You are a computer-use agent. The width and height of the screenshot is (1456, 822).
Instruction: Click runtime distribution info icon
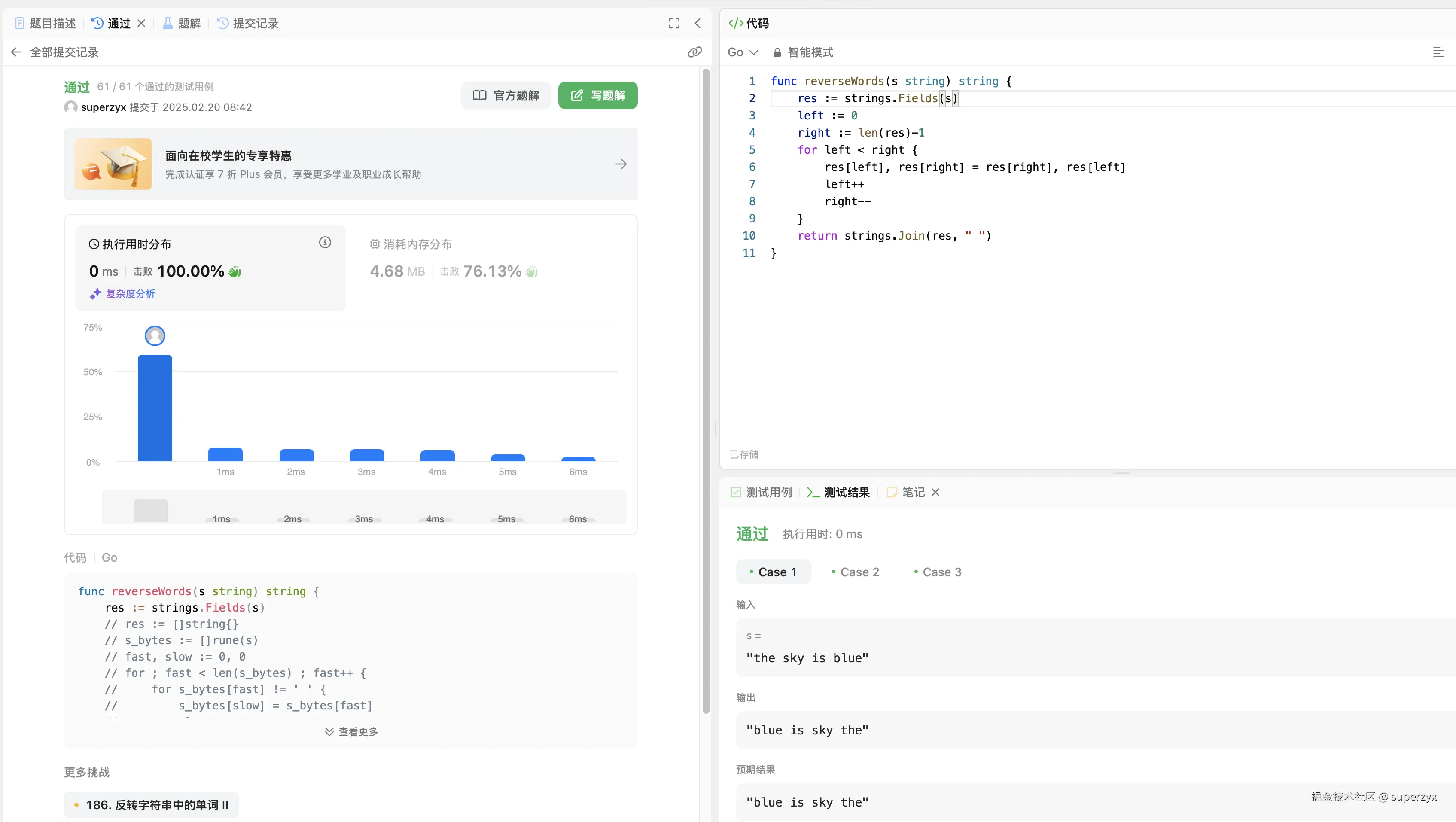(325, 243)
